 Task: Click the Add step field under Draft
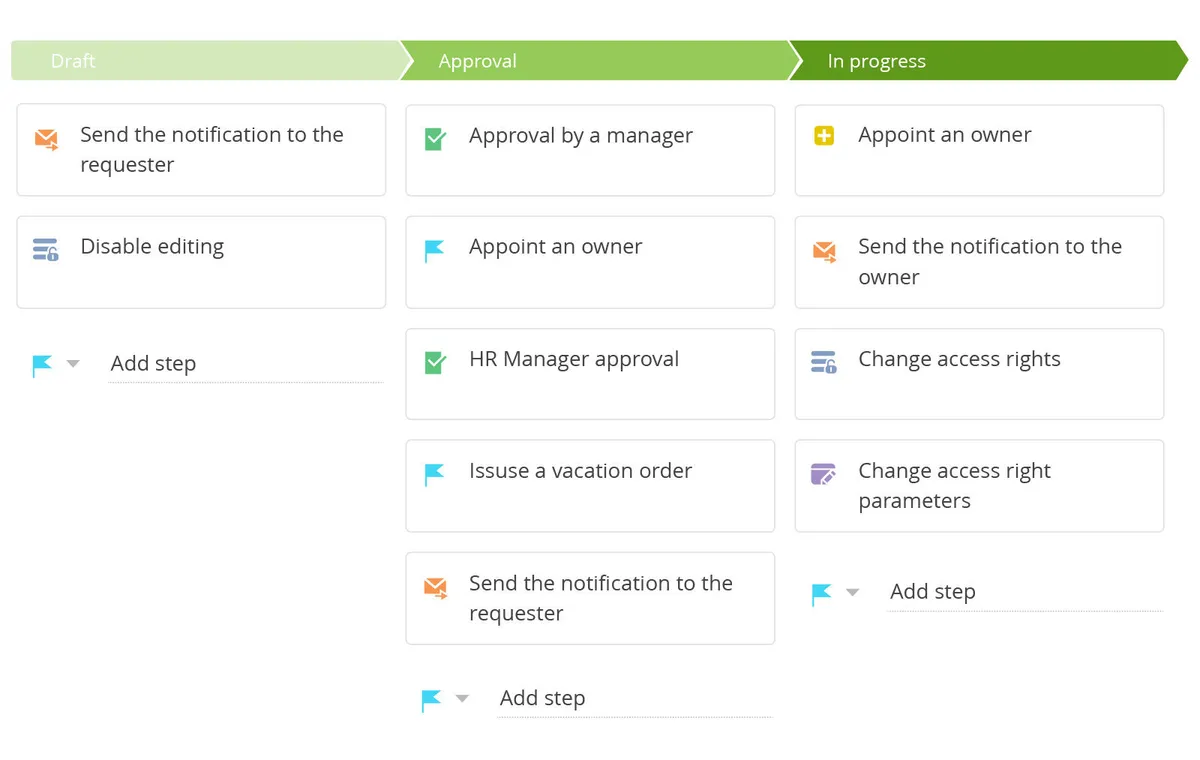coord(246,365)
